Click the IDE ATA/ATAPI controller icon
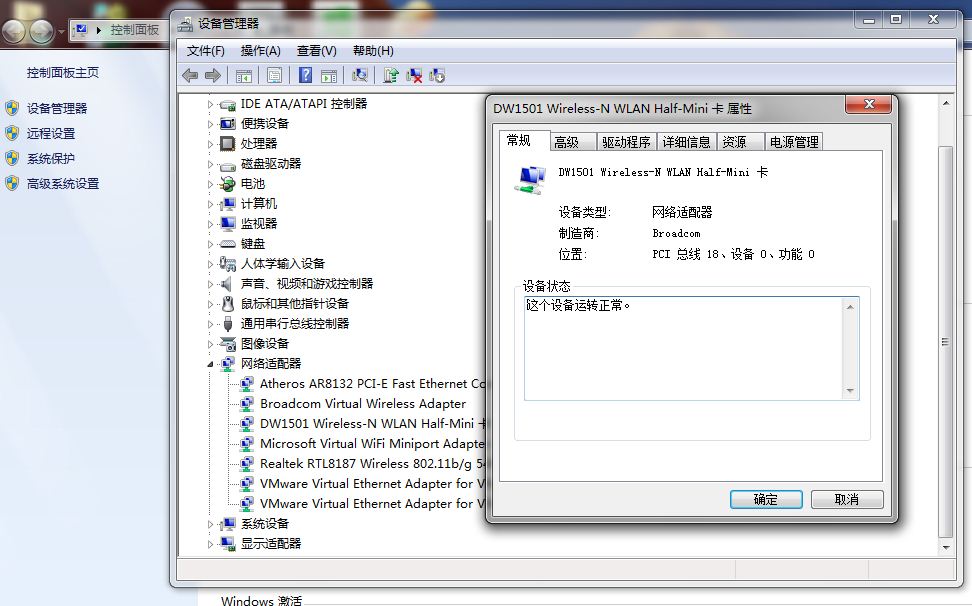The height and width of the screenshot is (606, 972). click(228, 105)
